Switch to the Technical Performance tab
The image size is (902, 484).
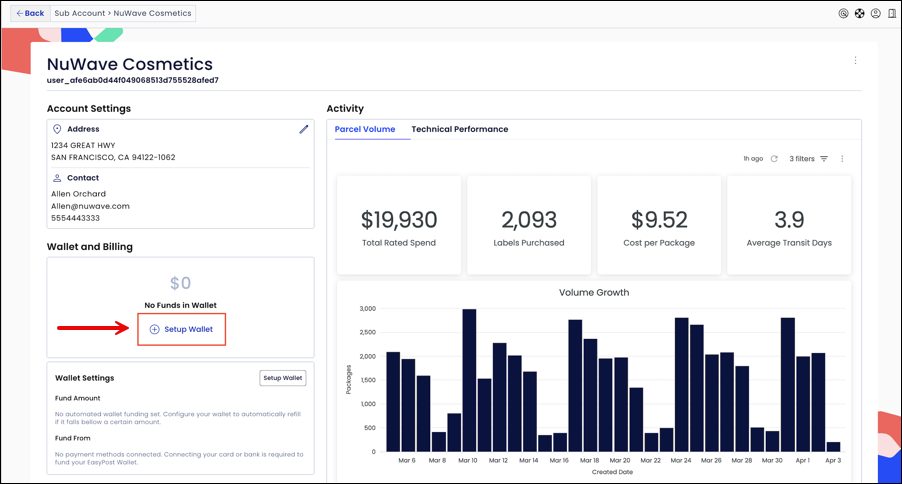click(460, 129)
